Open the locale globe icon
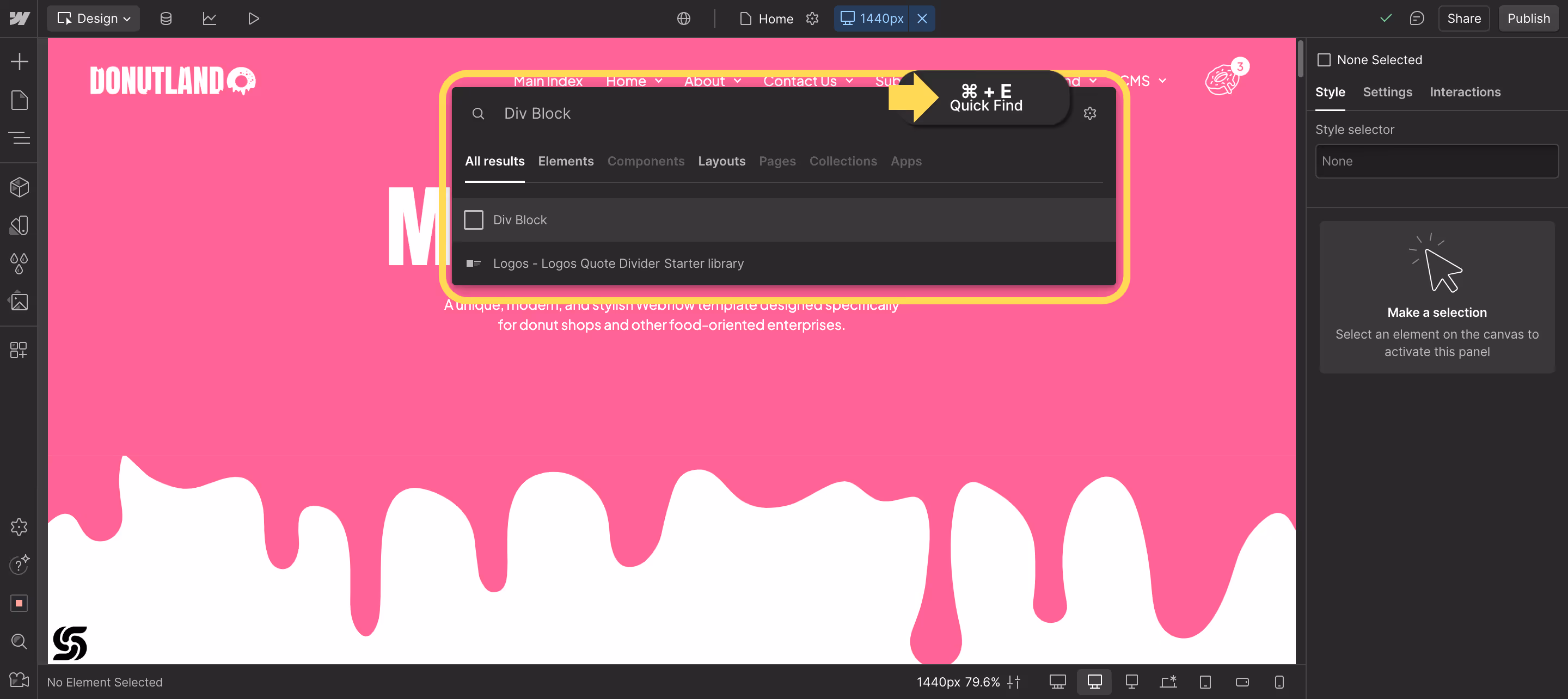 click(684, 19)
